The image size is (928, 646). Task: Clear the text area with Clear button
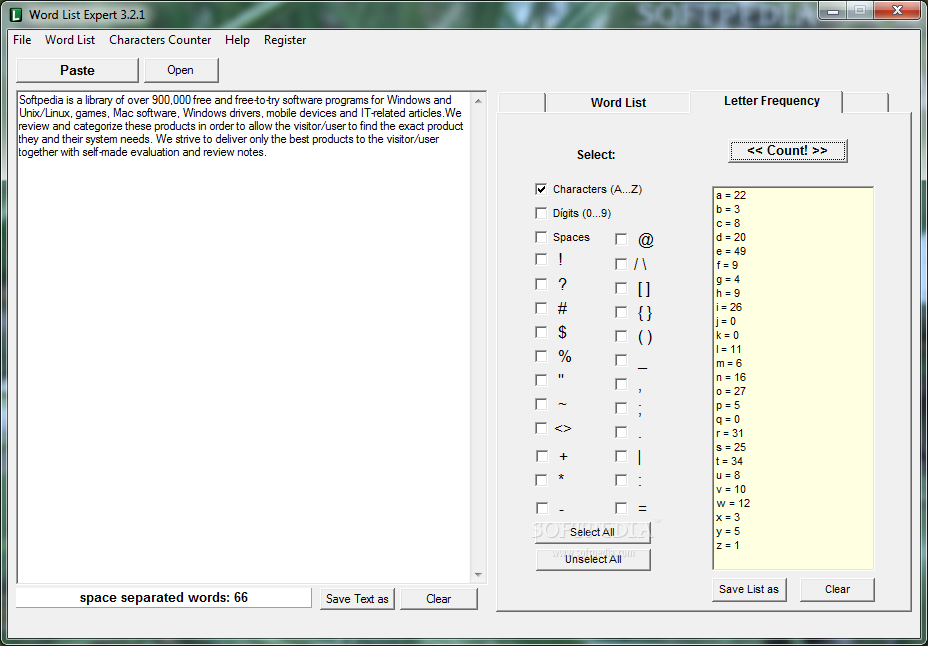(439, 599)
